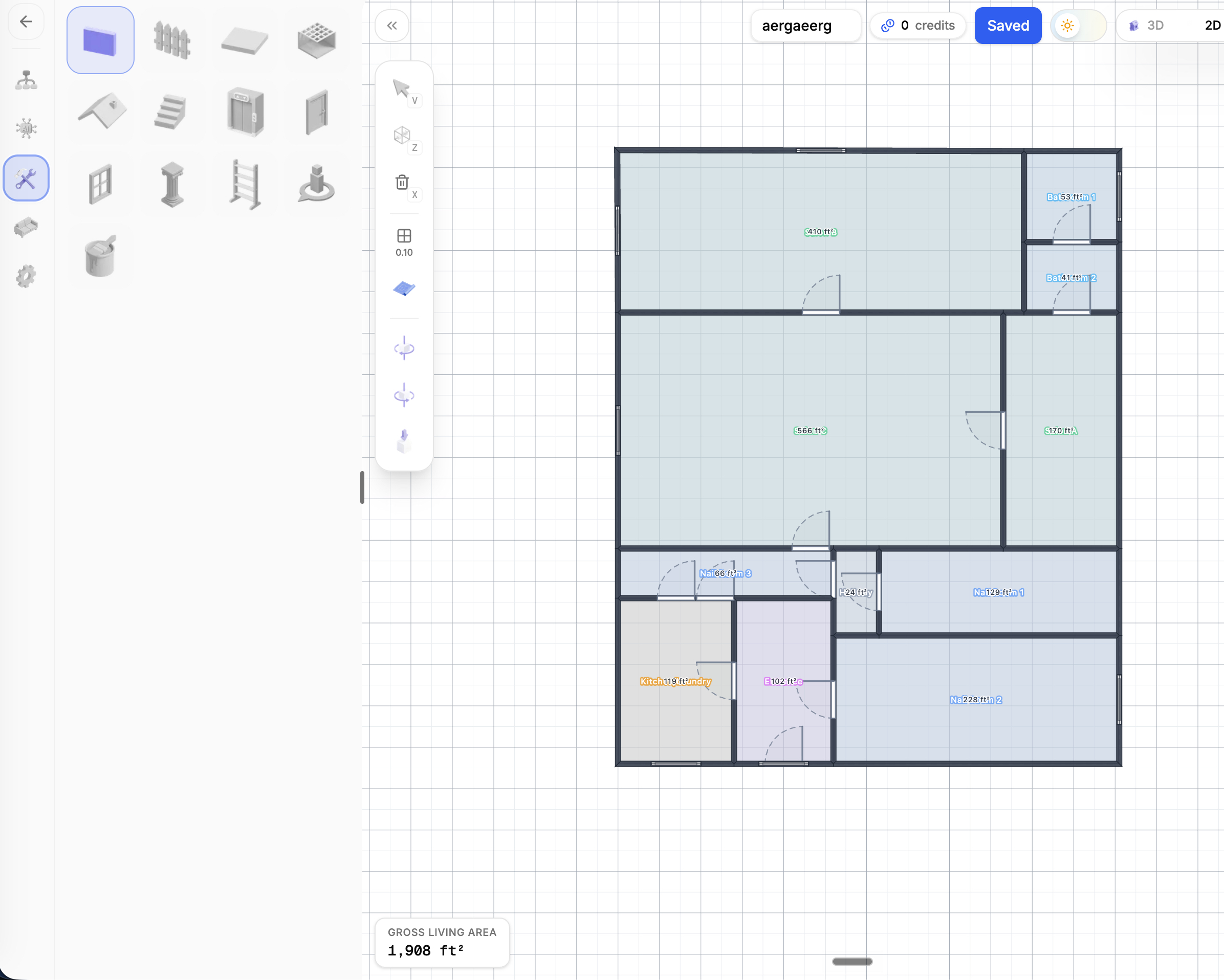The width and height of the screenshot is (1224, 980).
Task: Select the 170 ft² room label
Action: pyautogui.click(x=1060, y=431)
